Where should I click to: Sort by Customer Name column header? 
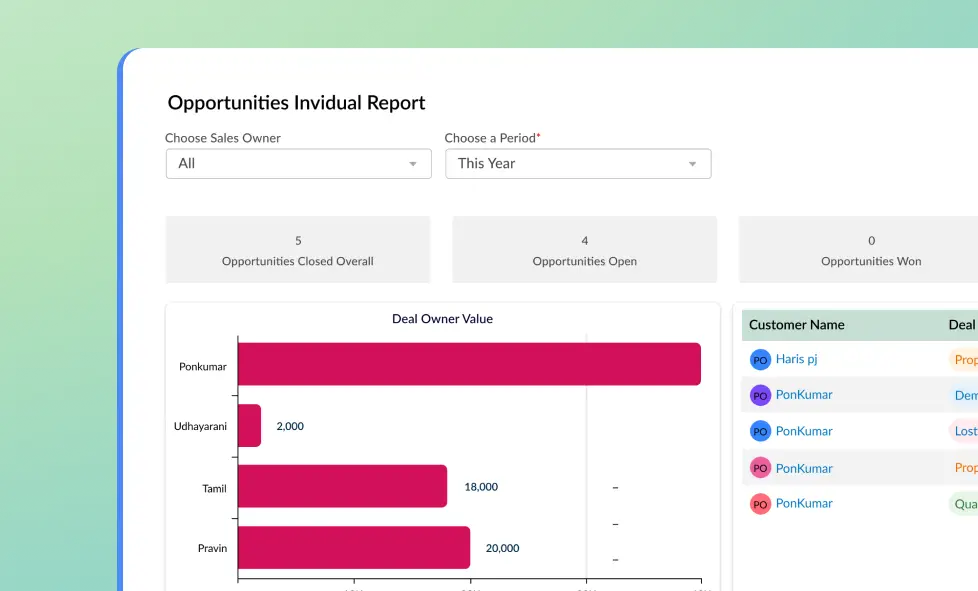(x=796, y=325)
